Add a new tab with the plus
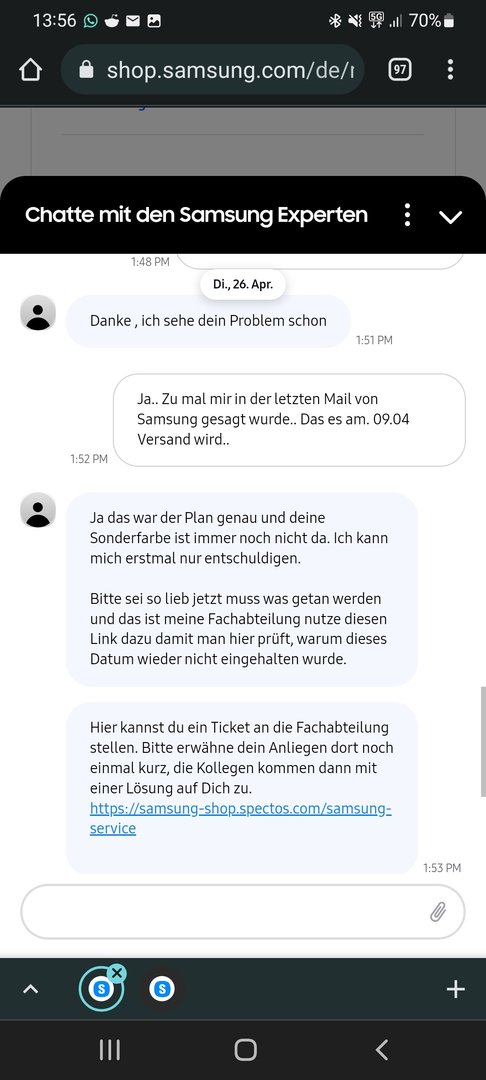 pos(456,990)
